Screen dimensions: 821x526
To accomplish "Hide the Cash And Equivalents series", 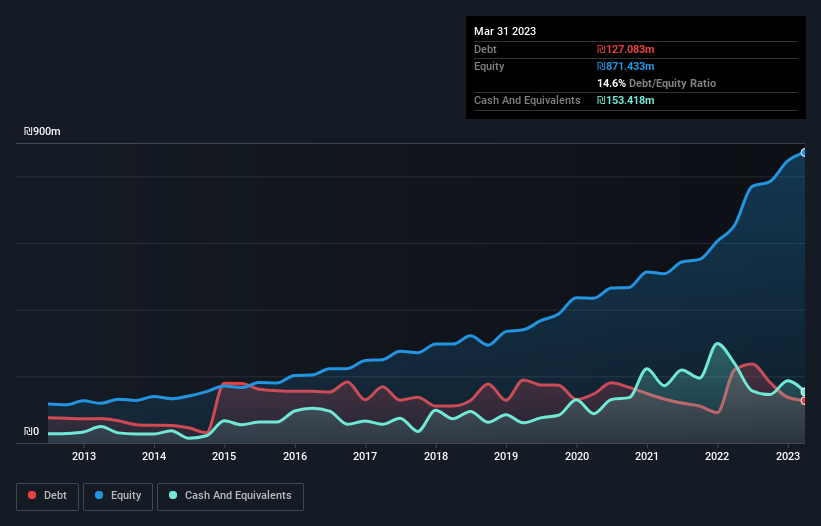I will (x=230, y=496).
